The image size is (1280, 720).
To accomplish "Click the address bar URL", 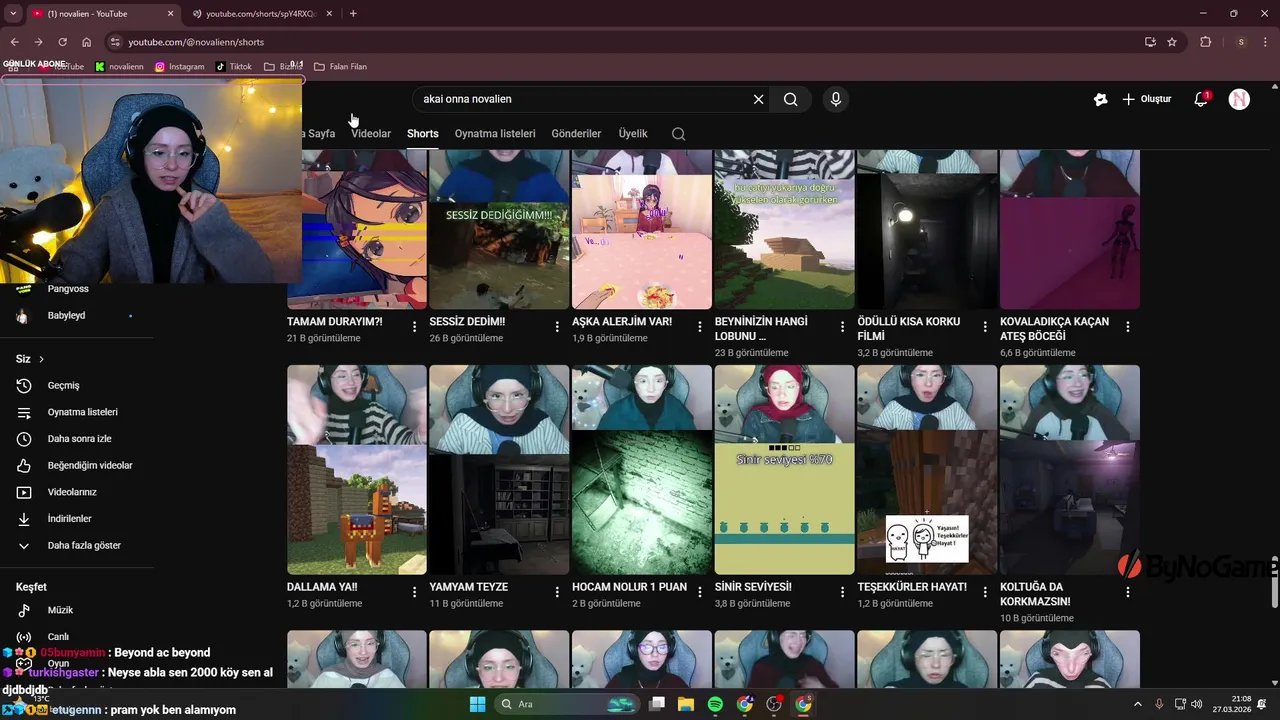I will point(196,42).
